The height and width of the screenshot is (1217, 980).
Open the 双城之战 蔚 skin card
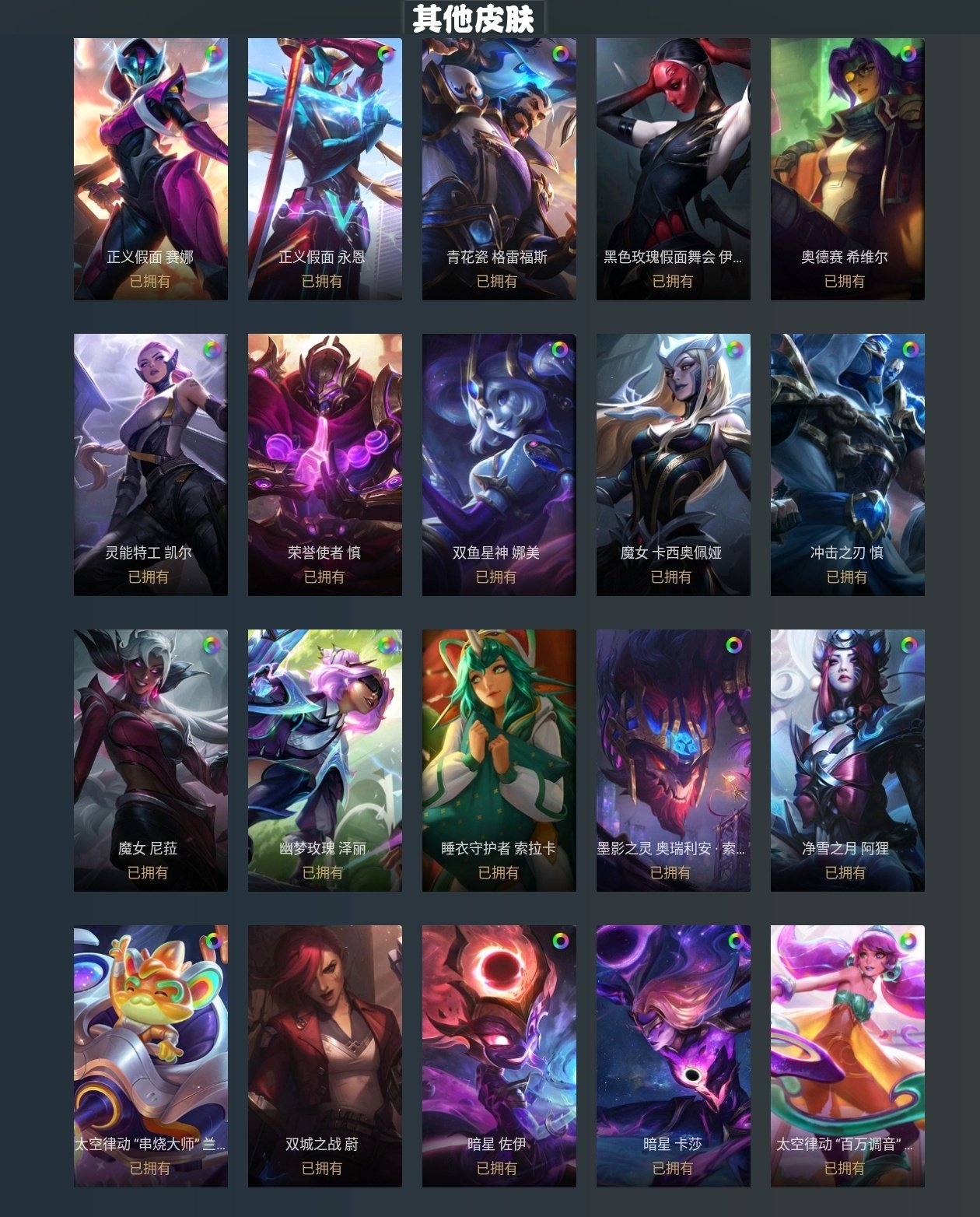(x=325, y=1056)
